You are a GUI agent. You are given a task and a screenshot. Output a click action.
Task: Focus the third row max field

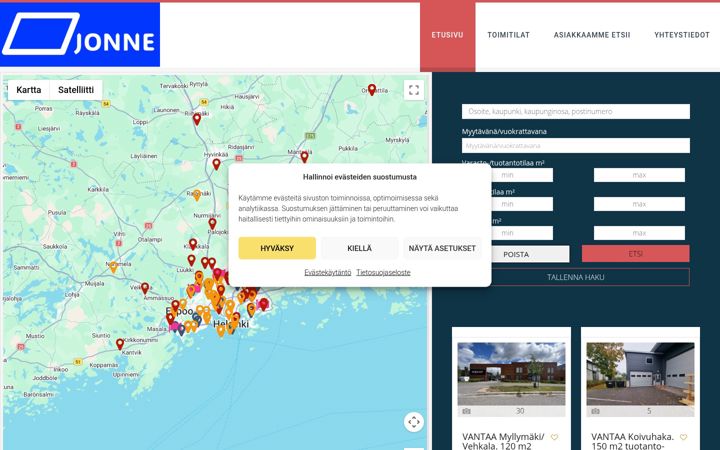(639, 233)
